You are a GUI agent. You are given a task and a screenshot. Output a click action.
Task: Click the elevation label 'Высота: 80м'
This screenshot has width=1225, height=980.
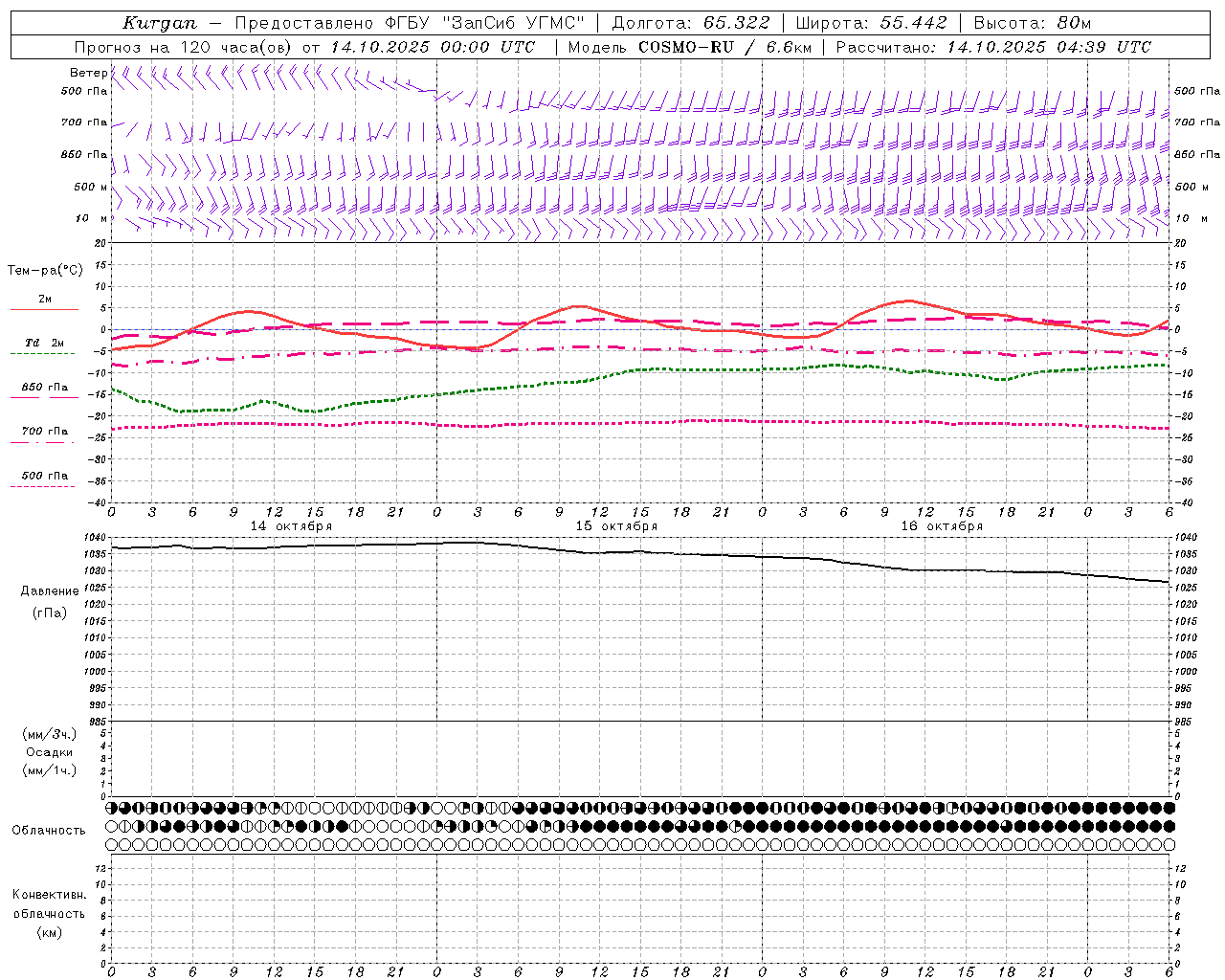click(x=1032, y=23)
